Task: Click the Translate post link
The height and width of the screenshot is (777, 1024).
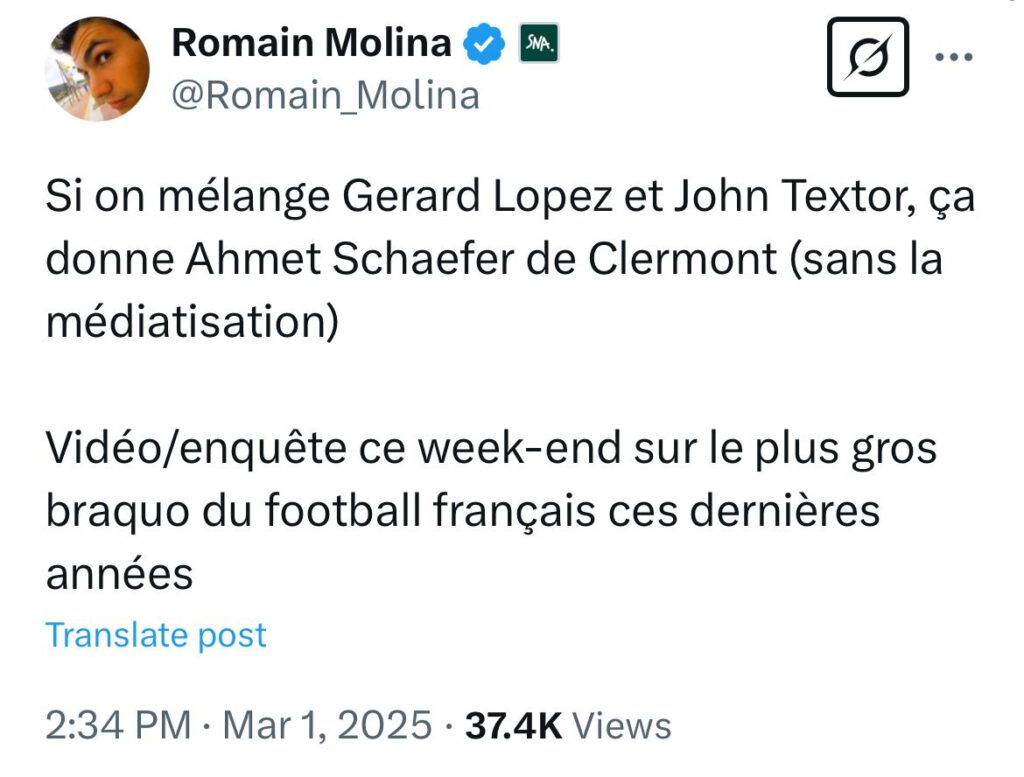Action: [x=156, y=635]
